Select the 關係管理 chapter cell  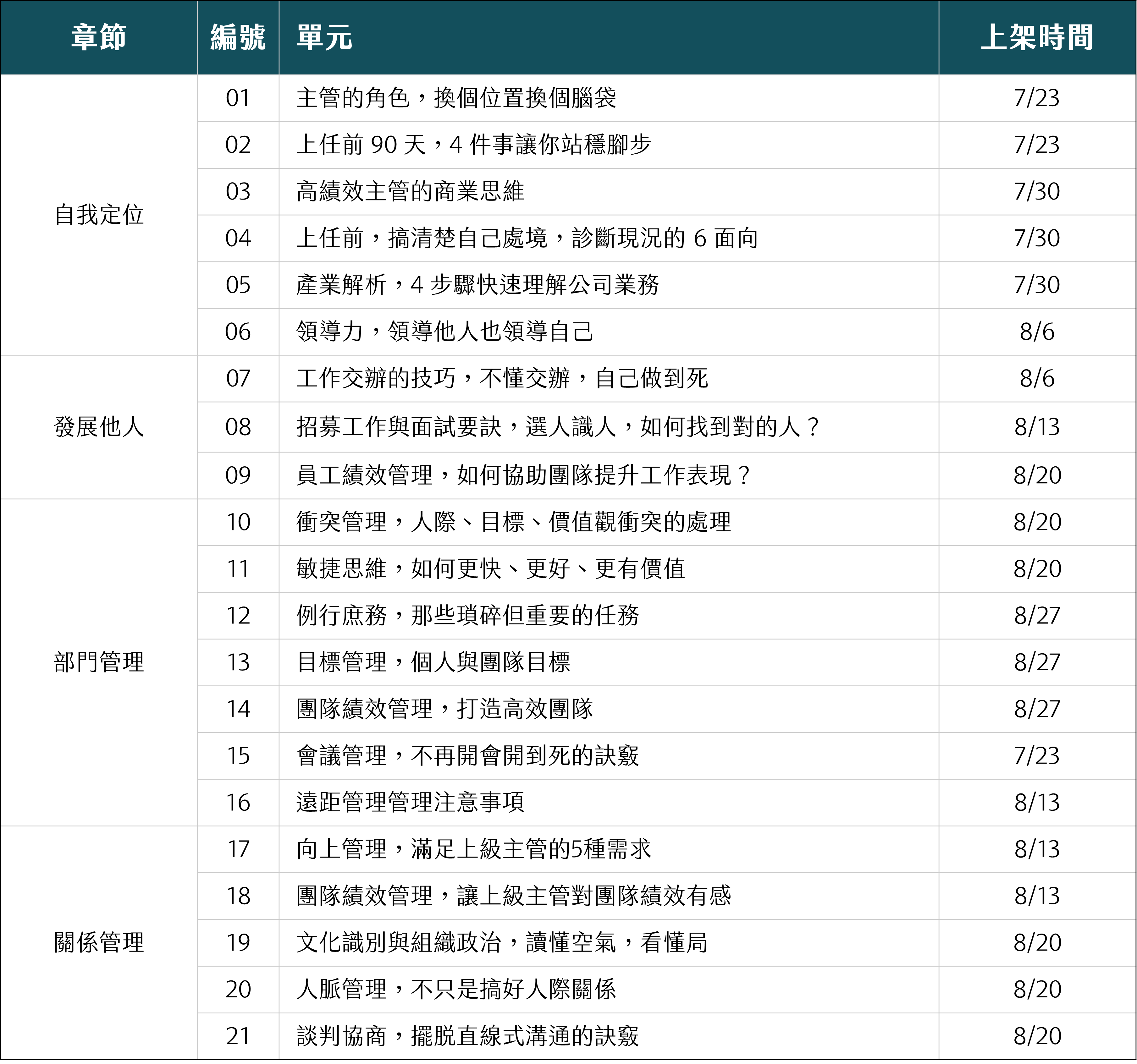pos(99,942)
